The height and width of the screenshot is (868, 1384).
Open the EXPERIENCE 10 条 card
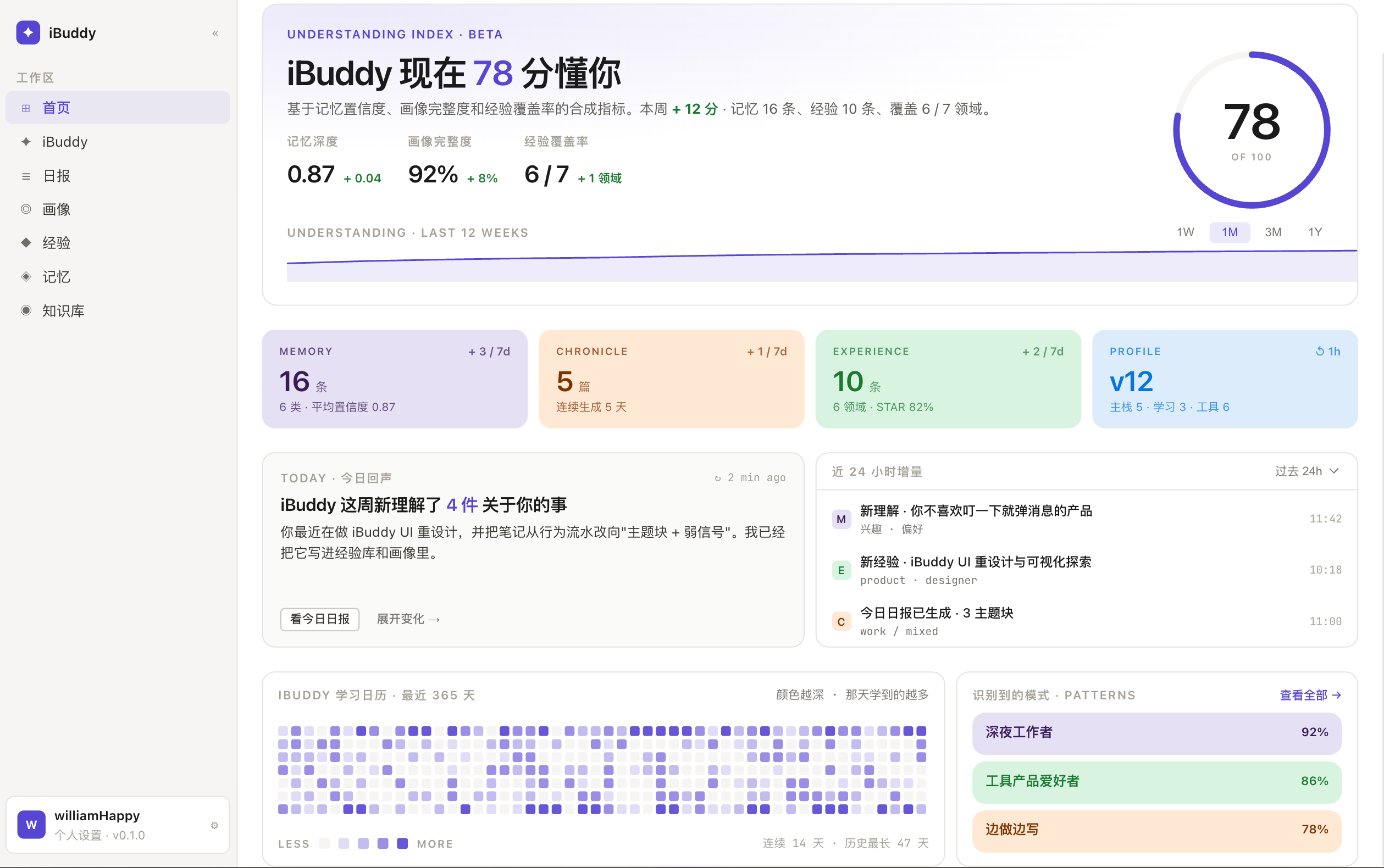tap(948, 379)
